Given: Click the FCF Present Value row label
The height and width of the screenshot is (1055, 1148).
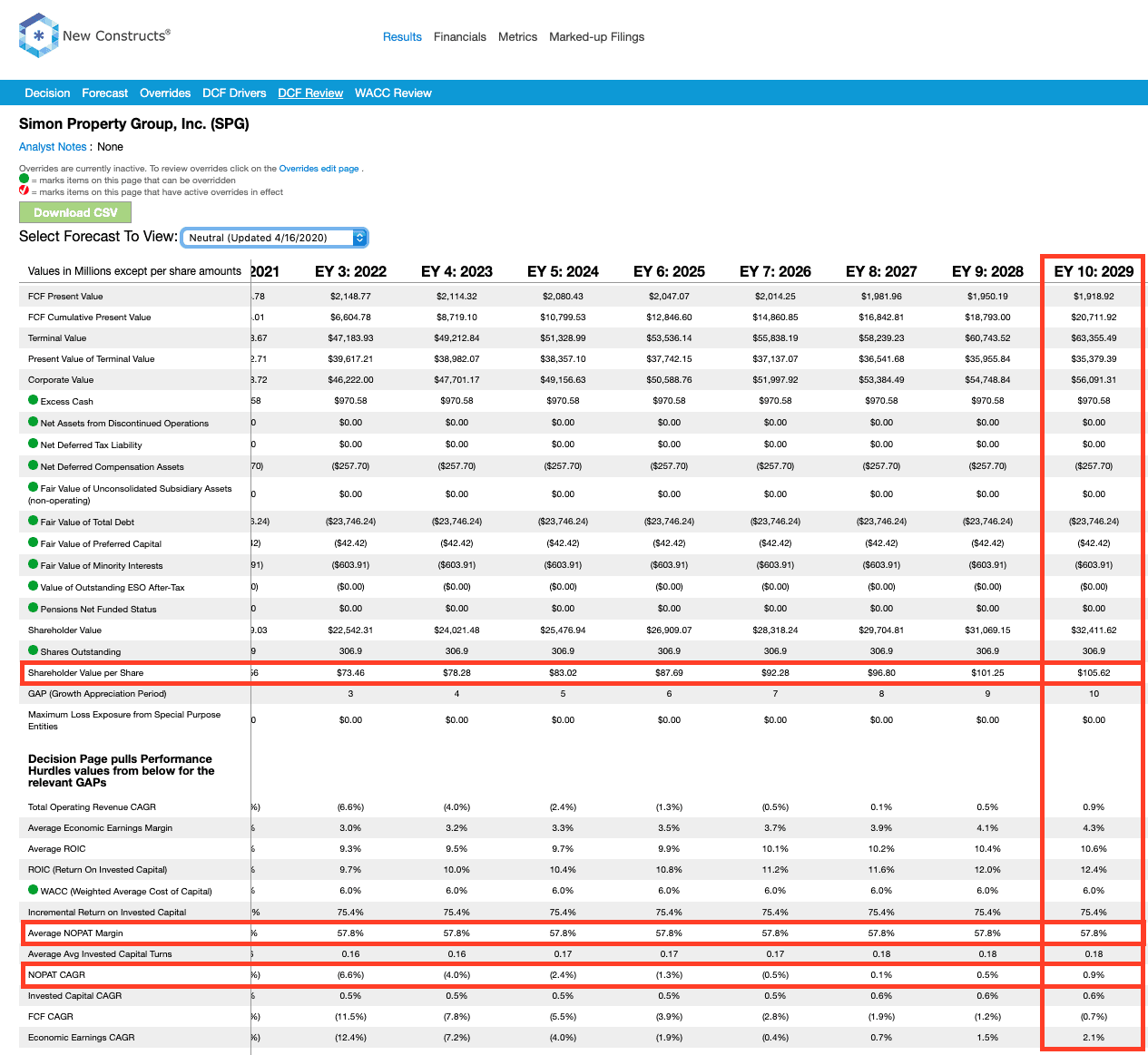Looking at the screenshot, I should tap(65, 297).
